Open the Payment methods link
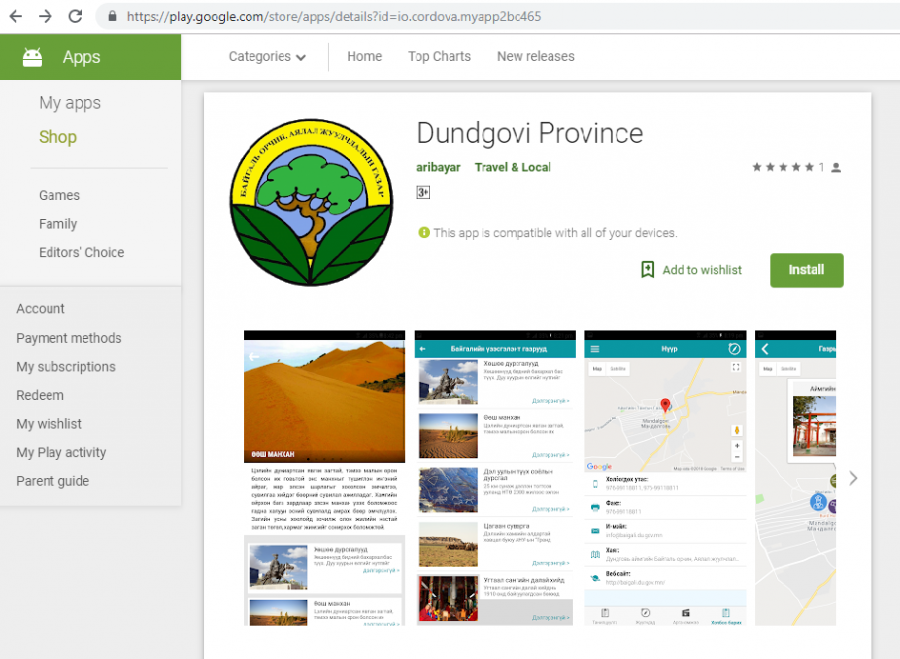 (69, 338)
